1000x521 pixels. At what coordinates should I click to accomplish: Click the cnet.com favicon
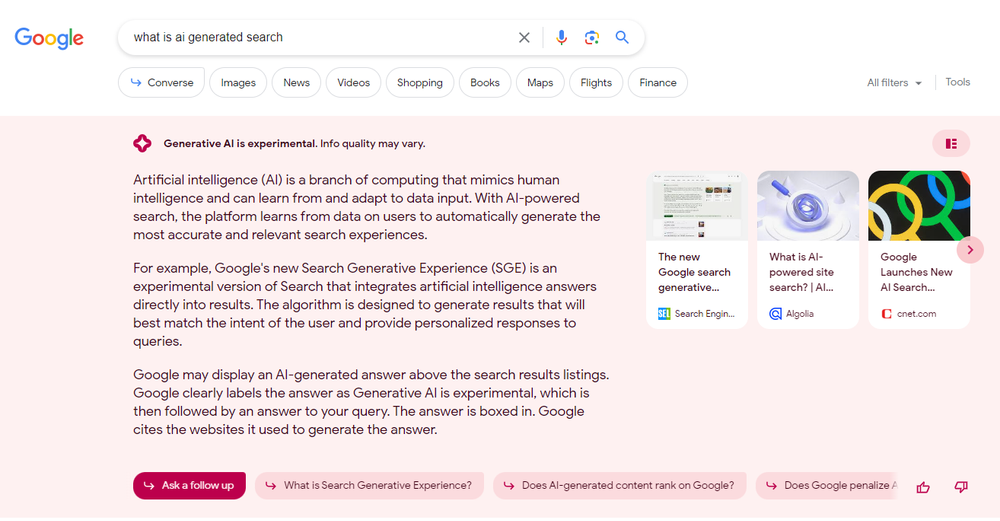[x=886, y=314]
